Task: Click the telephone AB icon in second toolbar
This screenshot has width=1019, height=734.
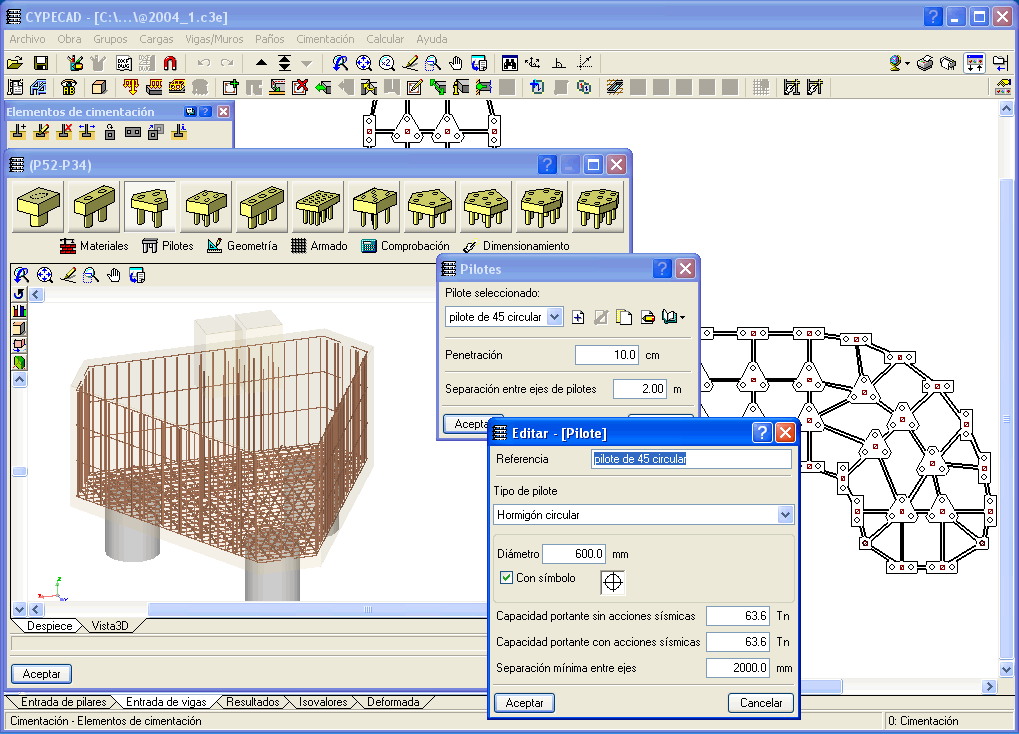Action: (68, 87)
